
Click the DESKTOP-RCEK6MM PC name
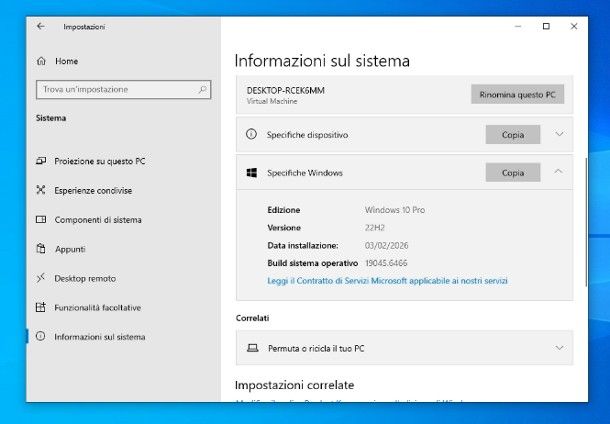286,91
